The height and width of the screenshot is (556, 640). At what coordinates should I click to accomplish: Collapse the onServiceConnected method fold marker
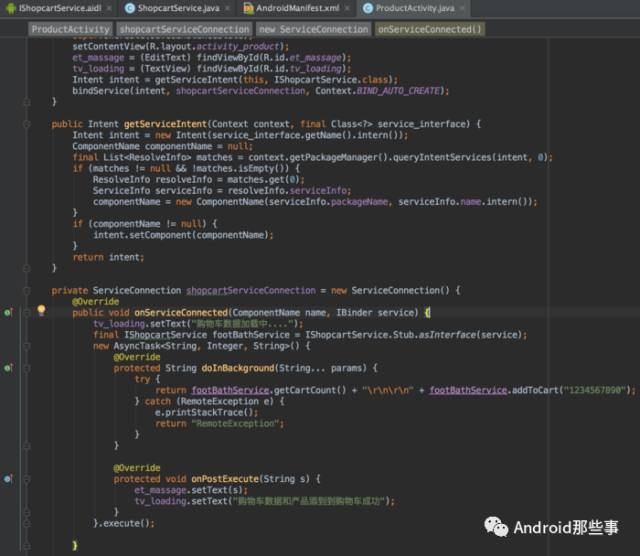[27, 313]
